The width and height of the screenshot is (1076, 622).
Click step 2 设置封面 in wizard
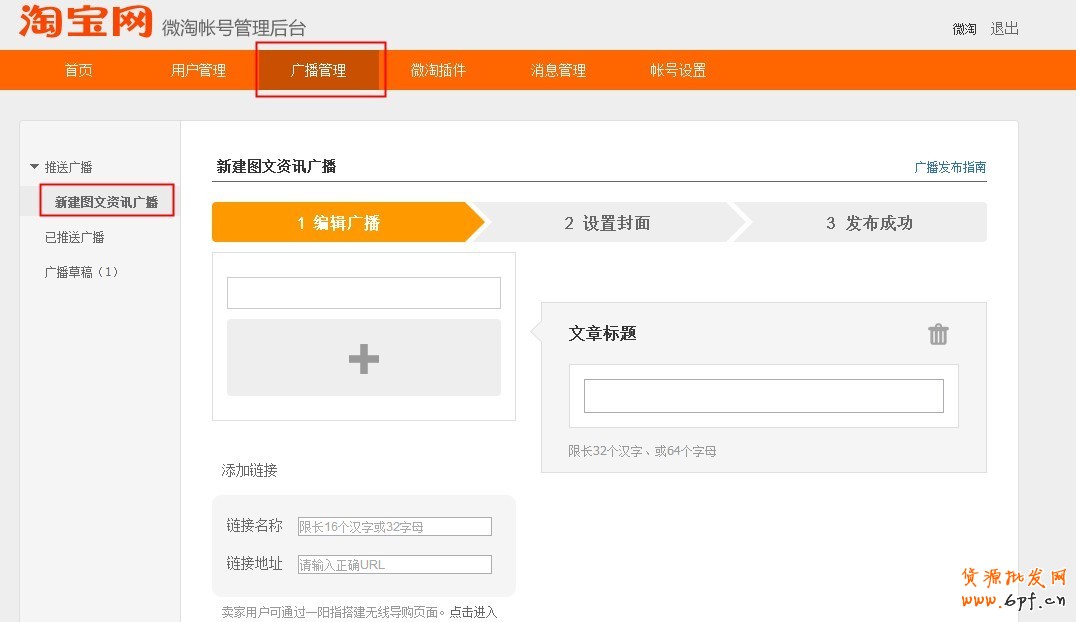coord(607,223)
